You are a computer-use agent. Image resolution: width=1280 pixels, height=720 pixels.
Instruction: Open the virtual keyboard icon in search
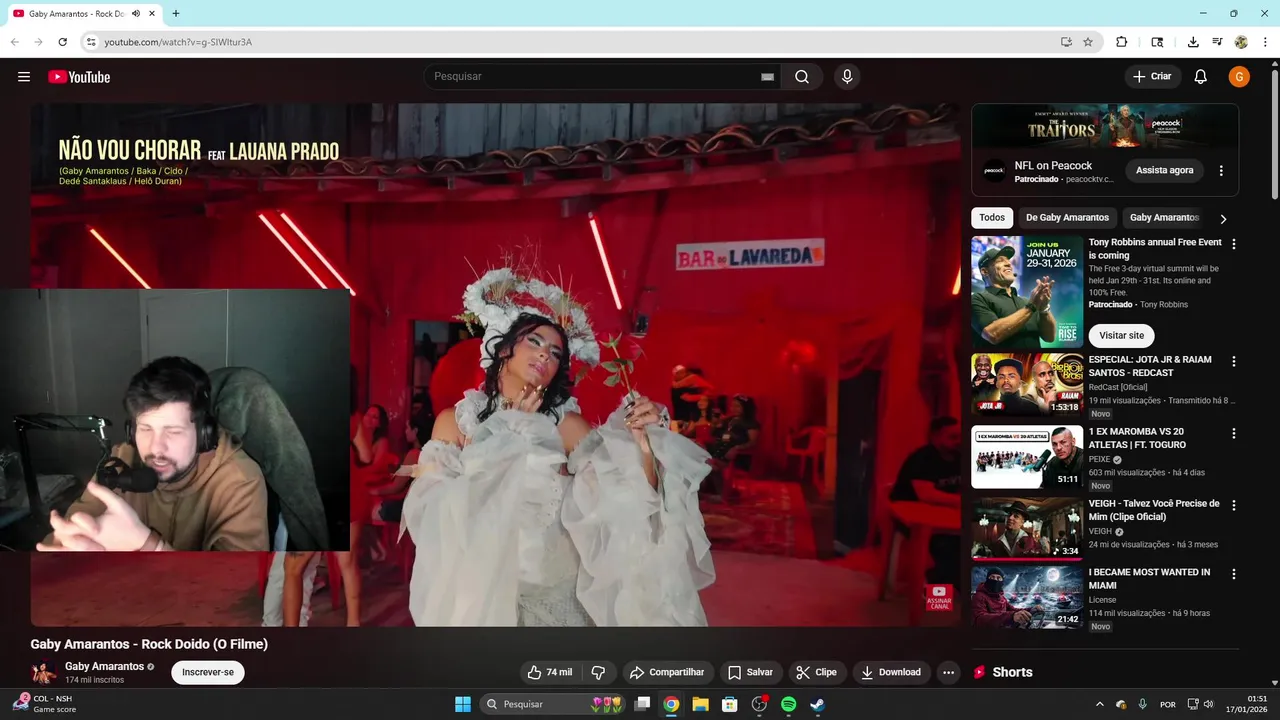coord(767,77)
